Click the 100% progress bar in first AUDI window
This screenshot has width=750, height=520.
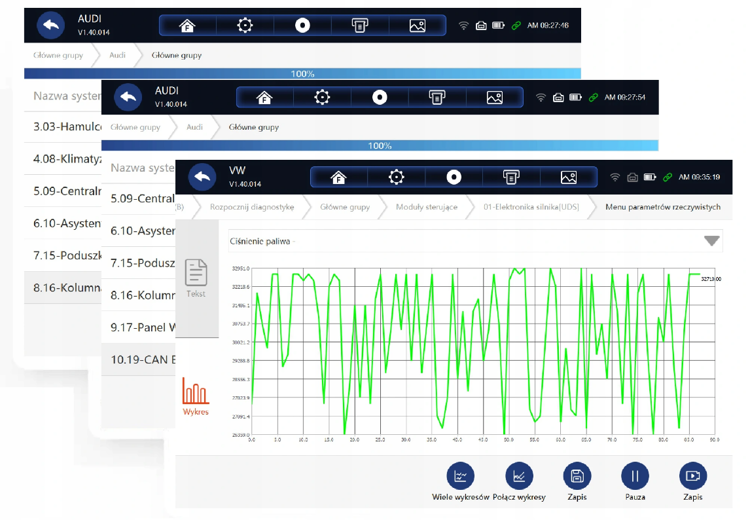point(302,74)
